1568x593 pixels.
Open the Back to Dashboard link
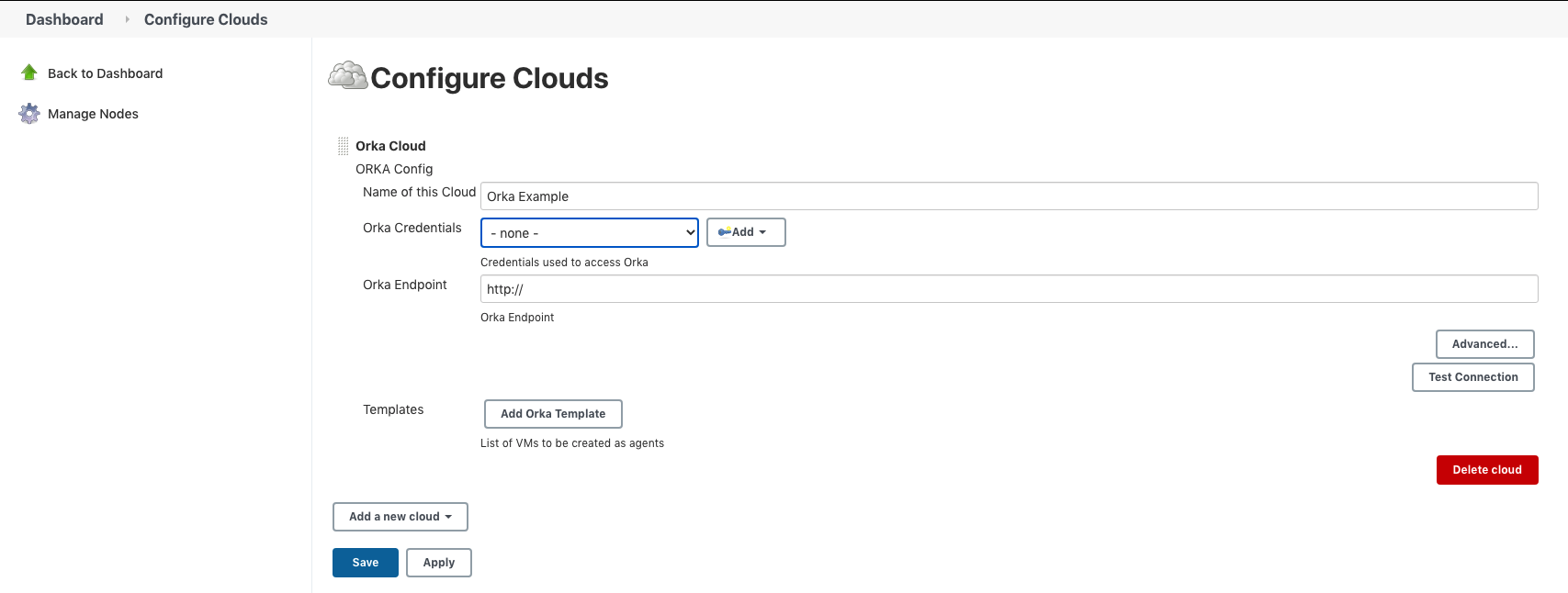coord(105,73)
